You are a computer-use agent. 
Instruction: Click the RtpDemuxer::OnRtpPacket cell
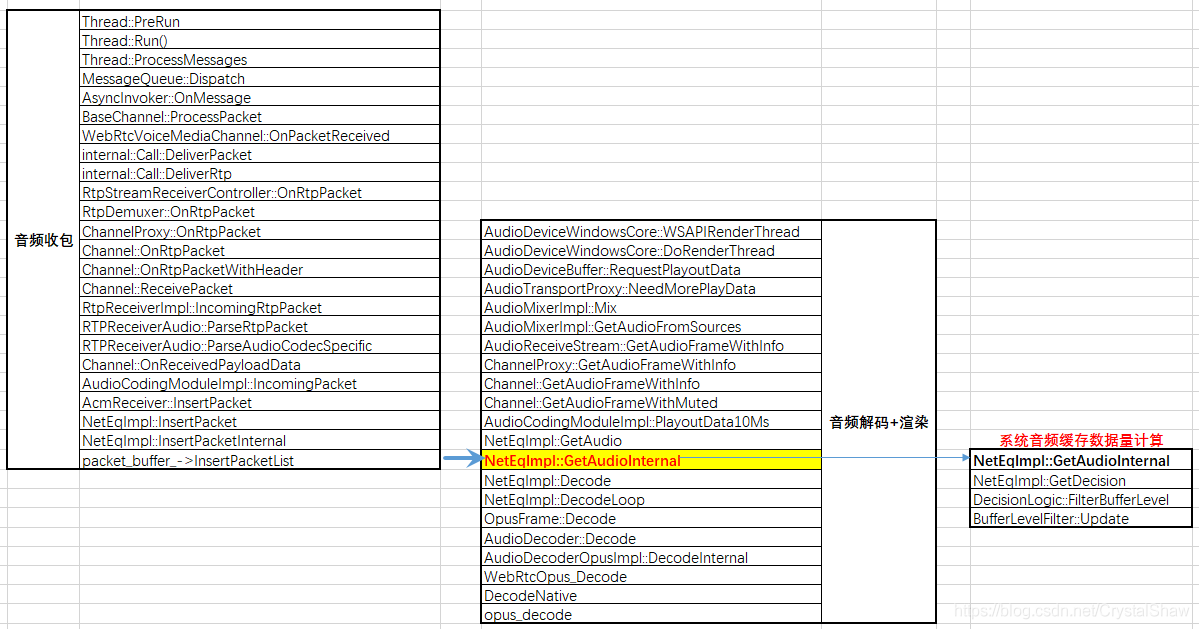tap(258, 212)
